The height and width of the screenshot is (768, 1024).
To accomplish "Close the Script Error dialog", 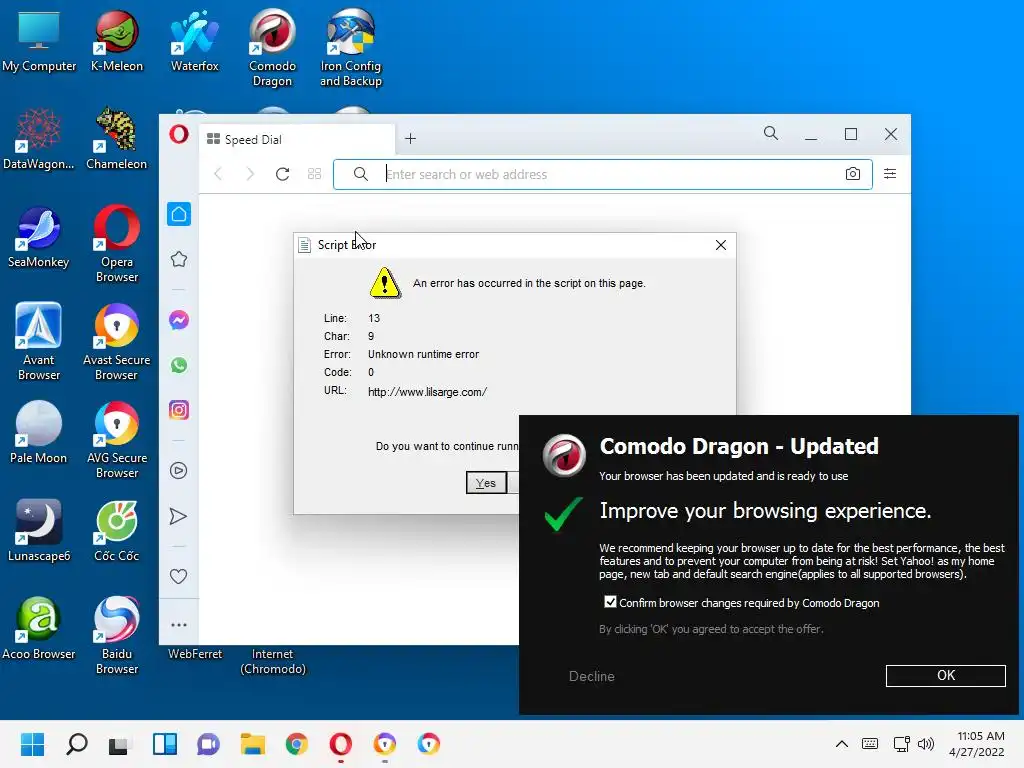I will pyautogui.click(x=721, y=245).
